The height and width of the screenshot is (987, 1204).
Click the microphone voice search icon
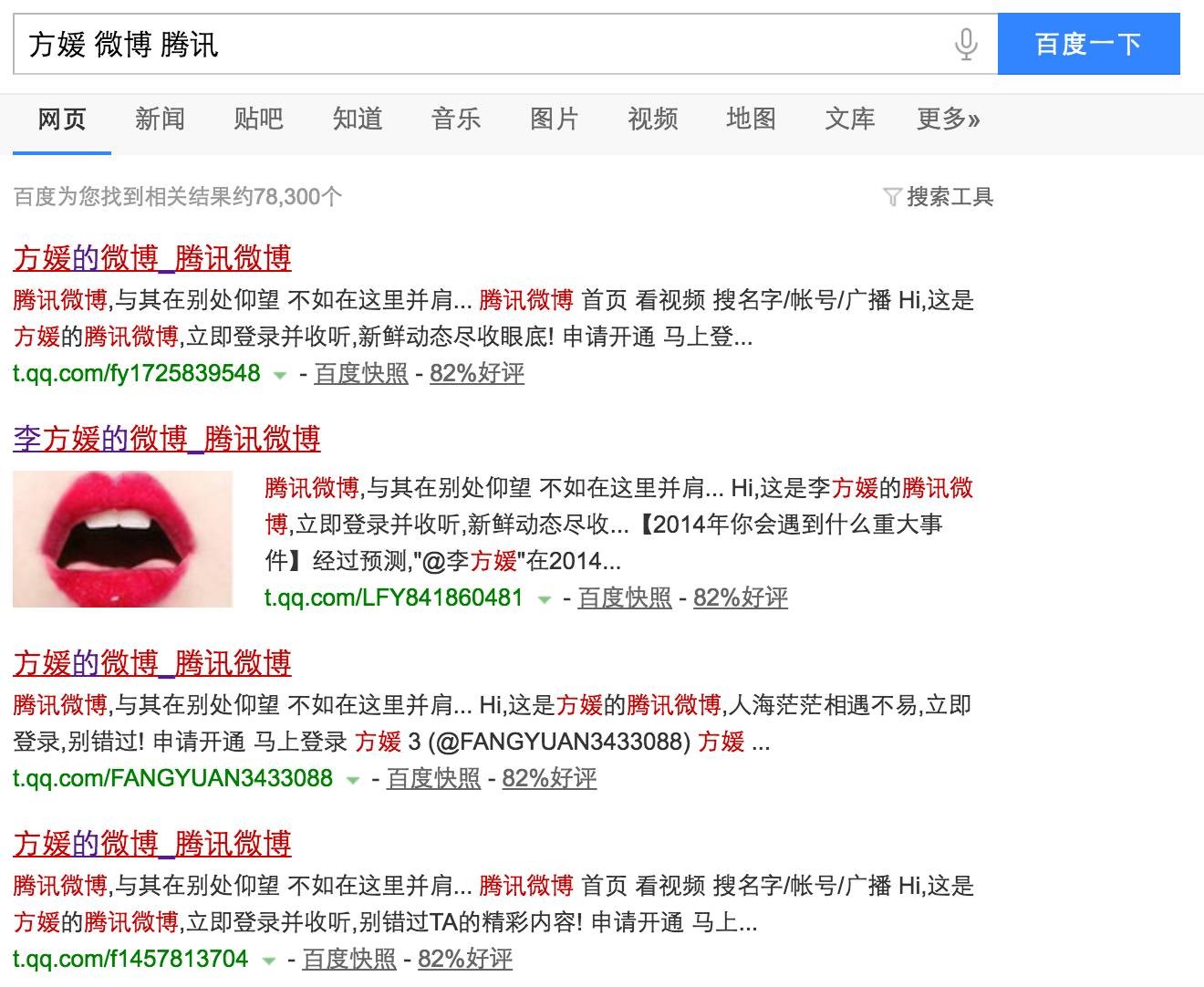966,44
